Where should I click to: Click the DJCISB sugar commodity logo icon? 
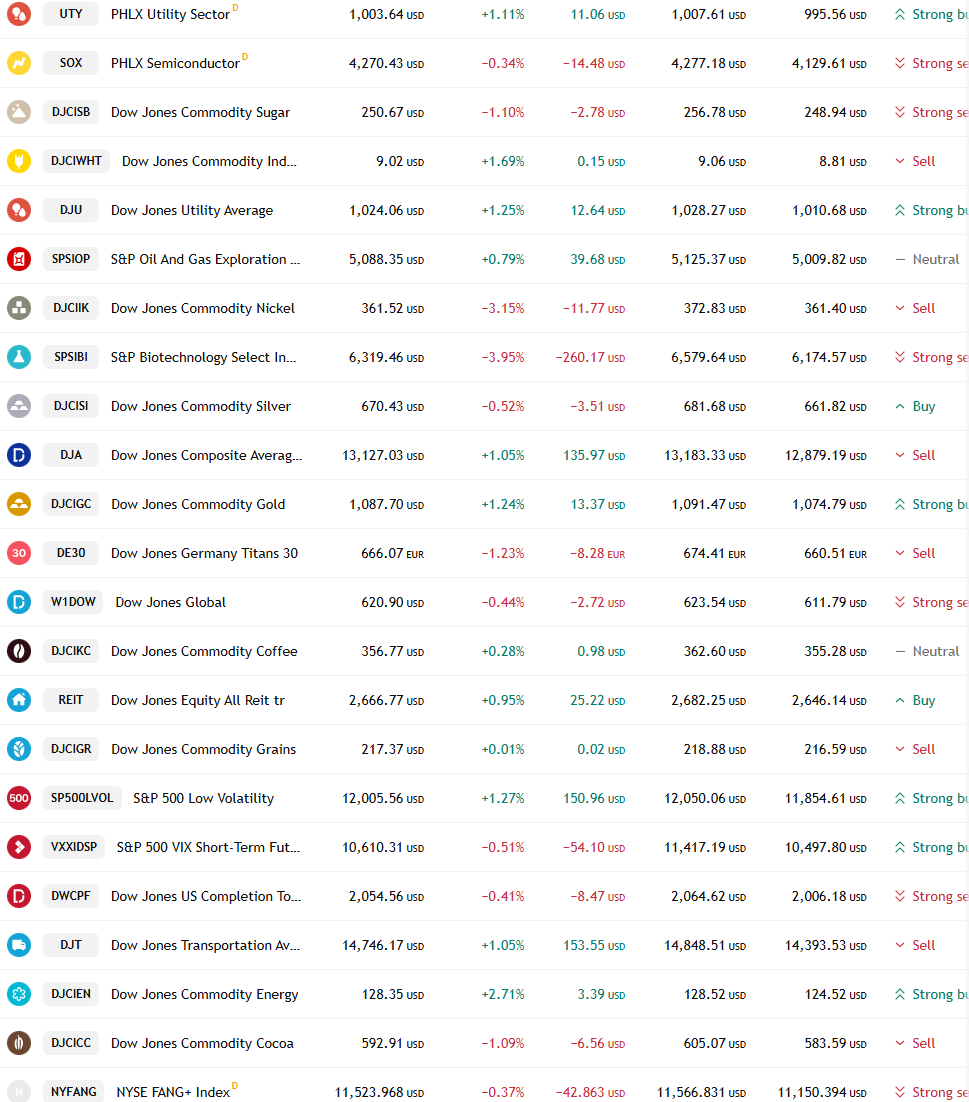[x=19, y=112]
